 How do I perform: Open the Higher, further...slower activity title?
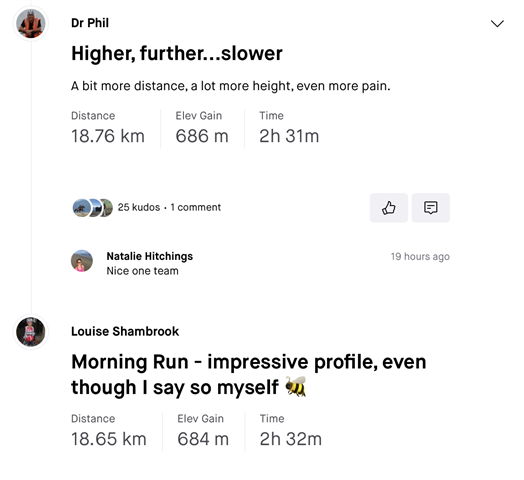[x=177, y=53]
